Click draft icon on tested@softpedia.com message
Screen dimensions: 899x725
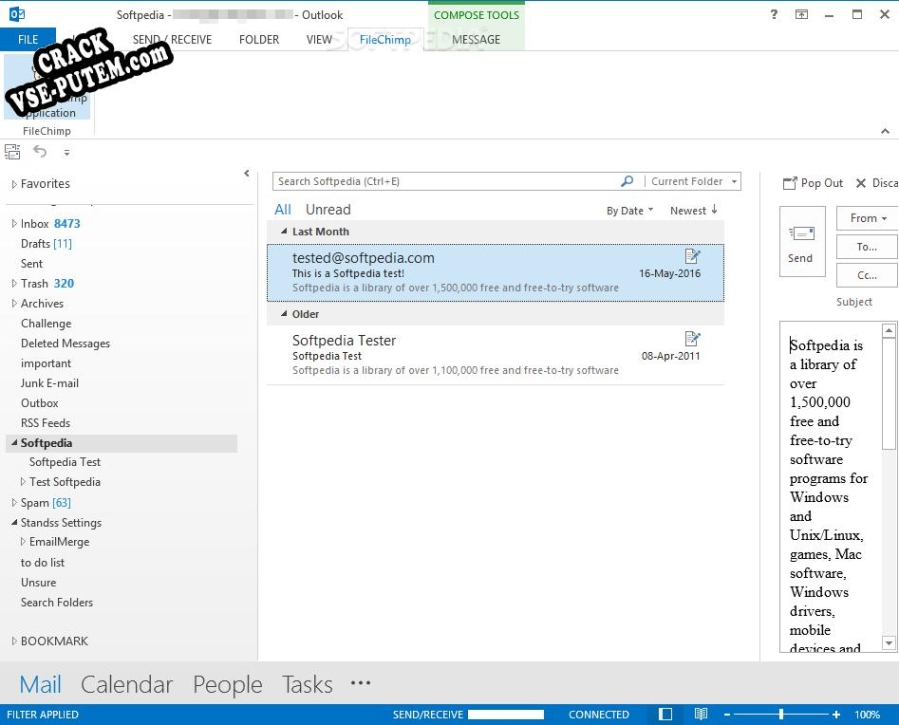[x=692, y=256]
